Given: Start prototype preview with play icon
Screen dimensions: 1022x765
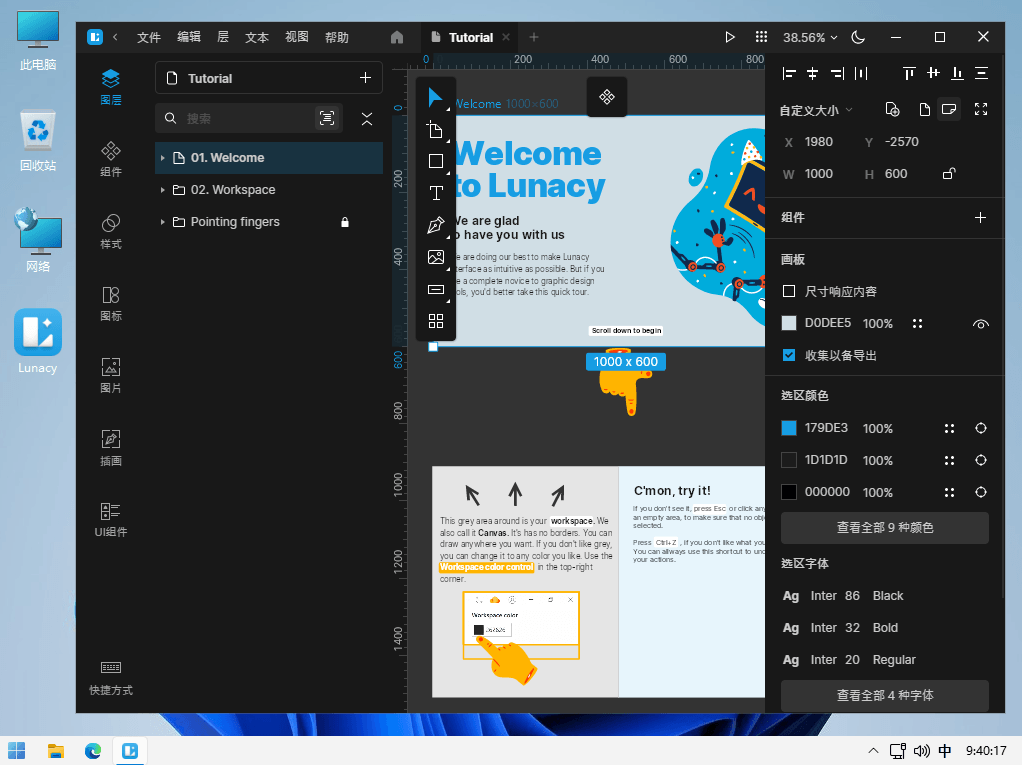Looking at the screenshot, I should pos(730,37).
